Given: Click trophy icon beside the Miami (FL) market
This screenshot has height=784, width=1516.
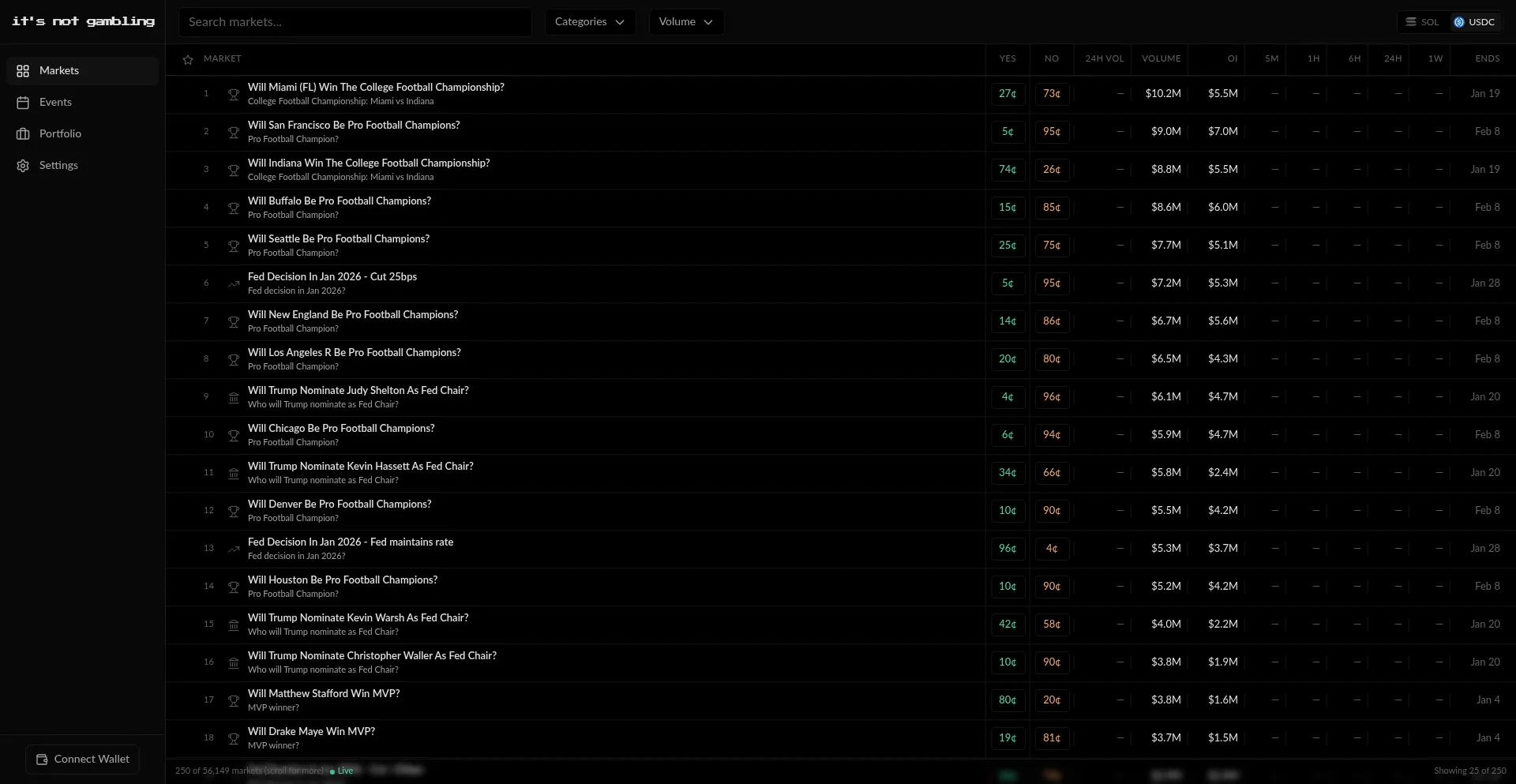Looking at the screenshot, I should (x=234, y=95).
